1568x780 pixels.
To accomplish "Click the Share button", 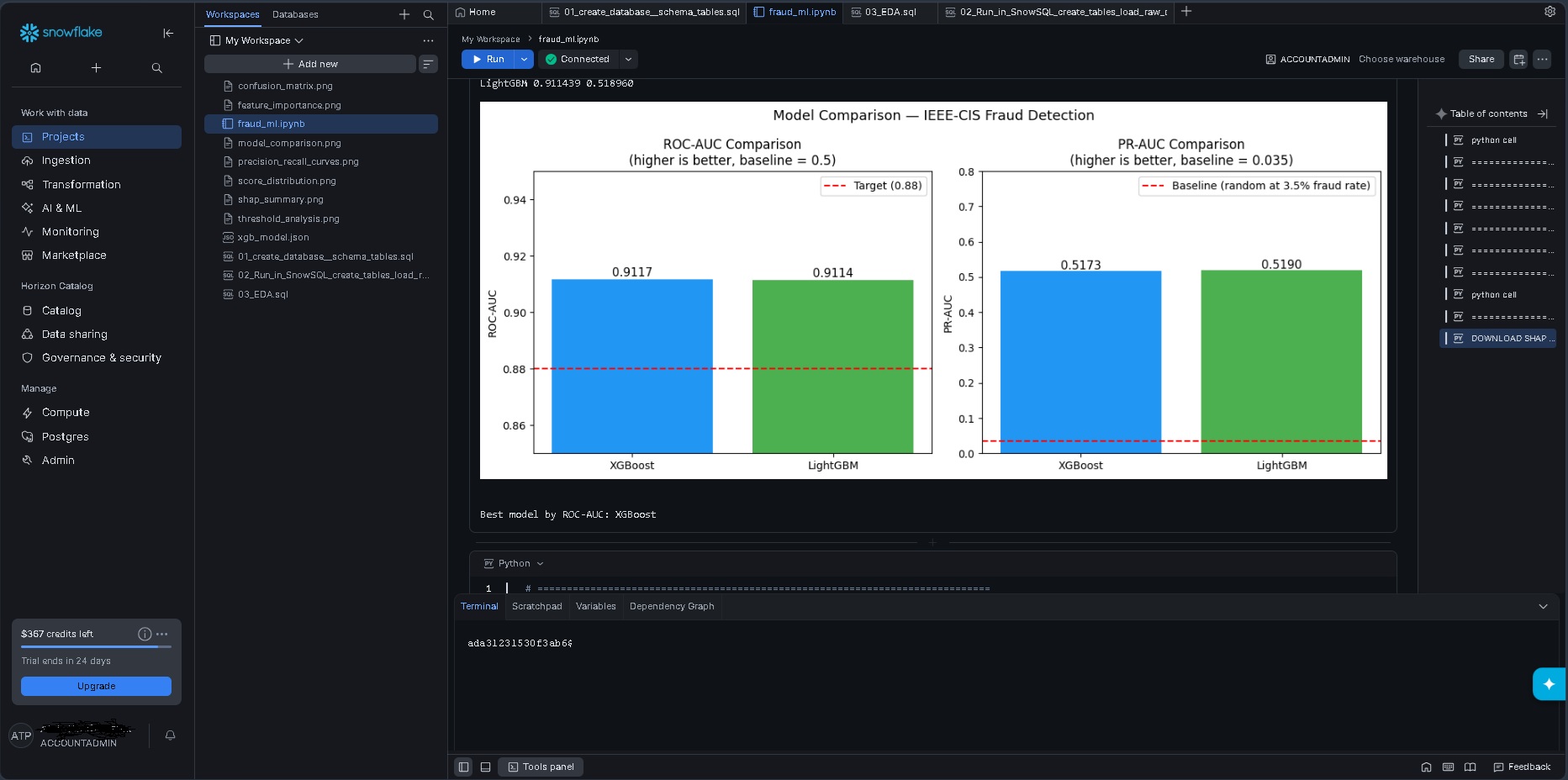I will click(x=1481, y=59).
